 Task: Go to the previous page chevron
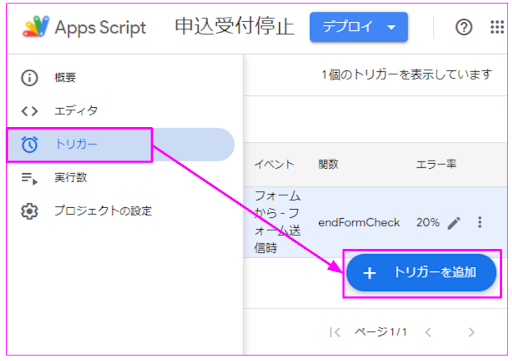click(428, 332)
